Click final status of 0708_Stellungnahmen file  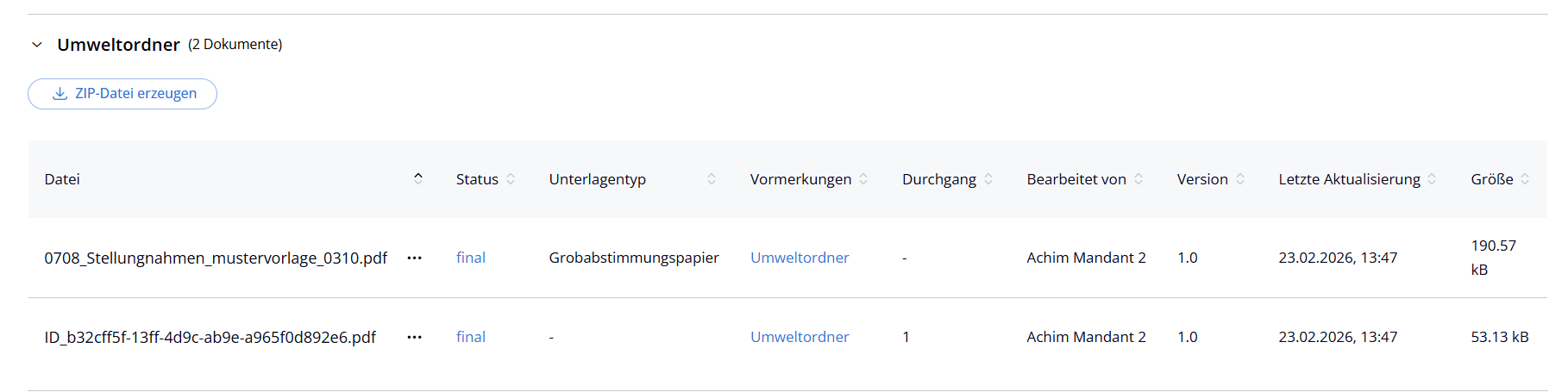(471, 258)
